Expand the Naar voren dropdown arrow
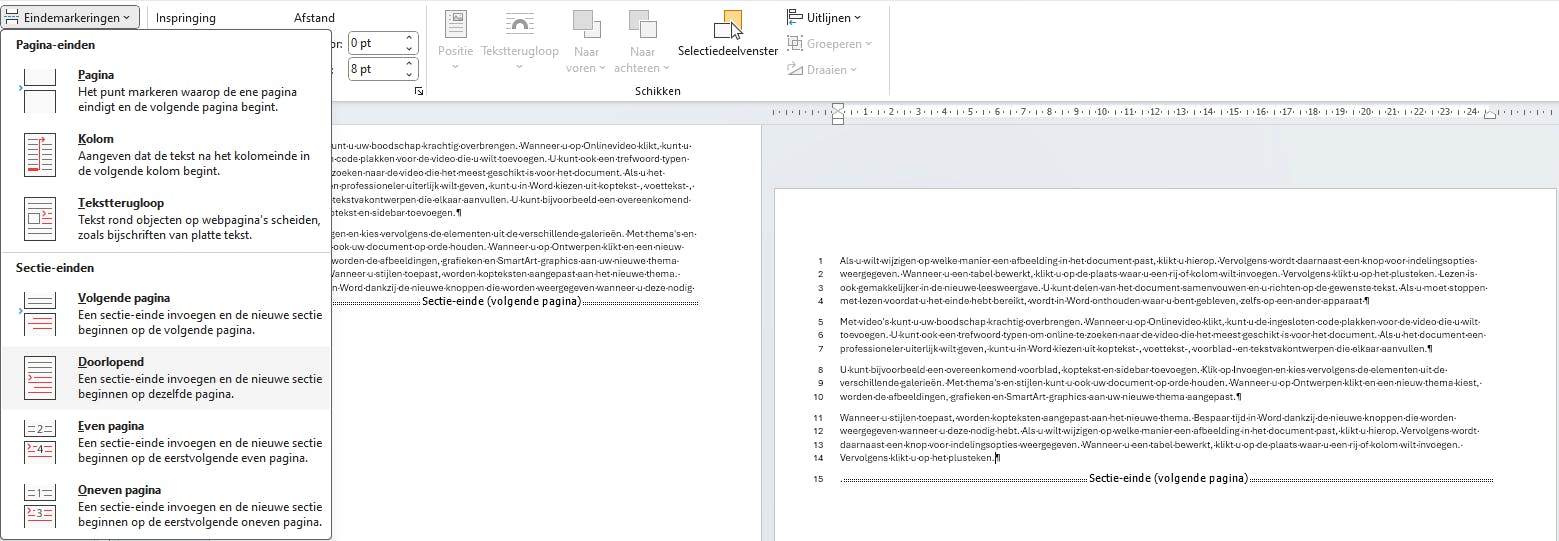 coord(601,68)
